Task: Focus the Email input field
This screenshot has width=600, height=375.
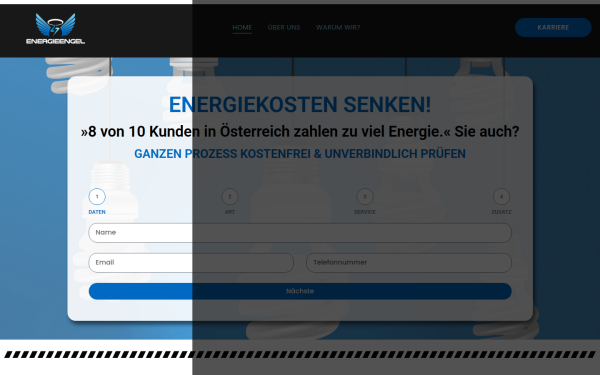Action: [191, 262]
